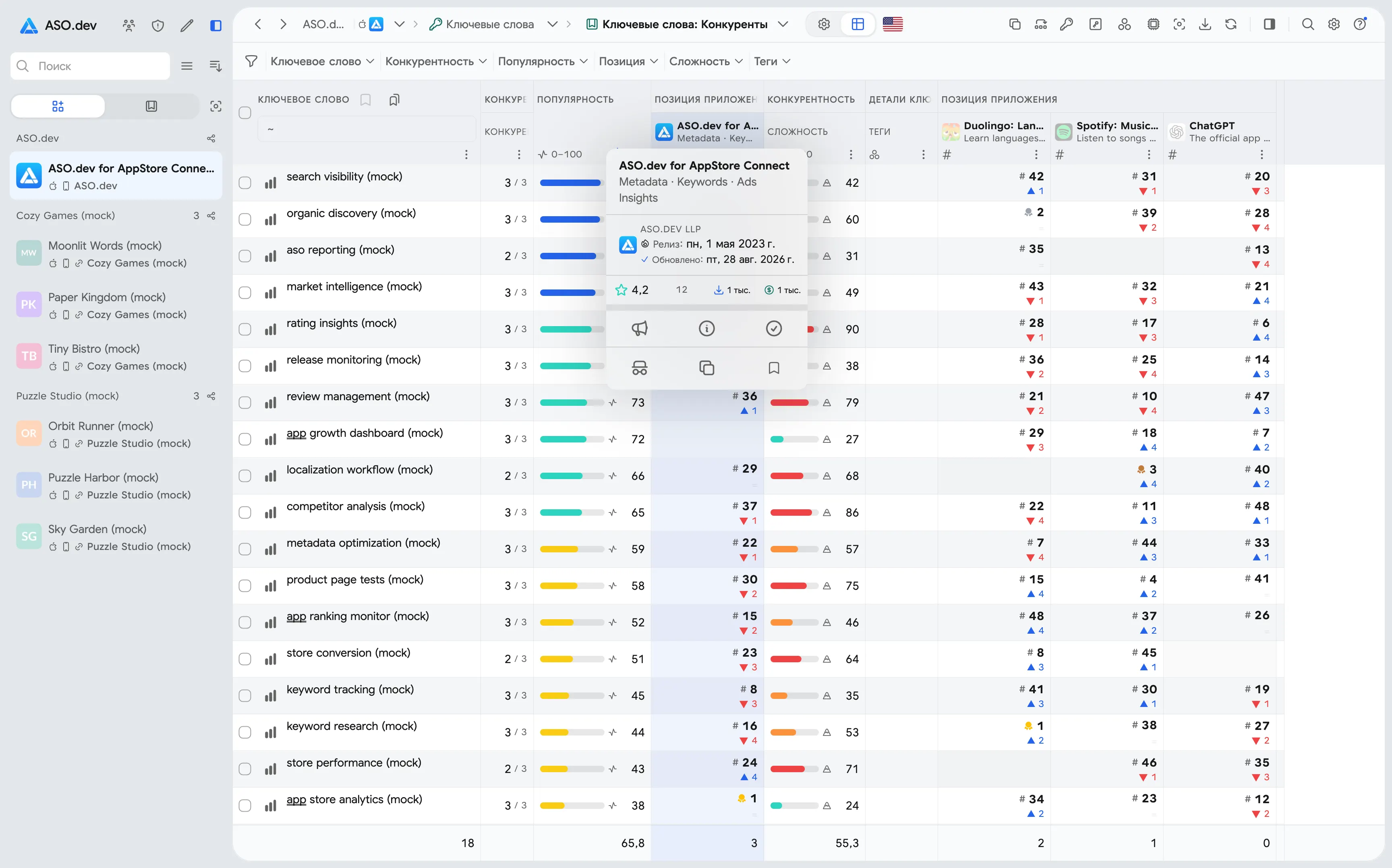Screen dimensions: 1392x868
Task: Click the share icon next to Cozy Games group
Action: tap(211, 216)
